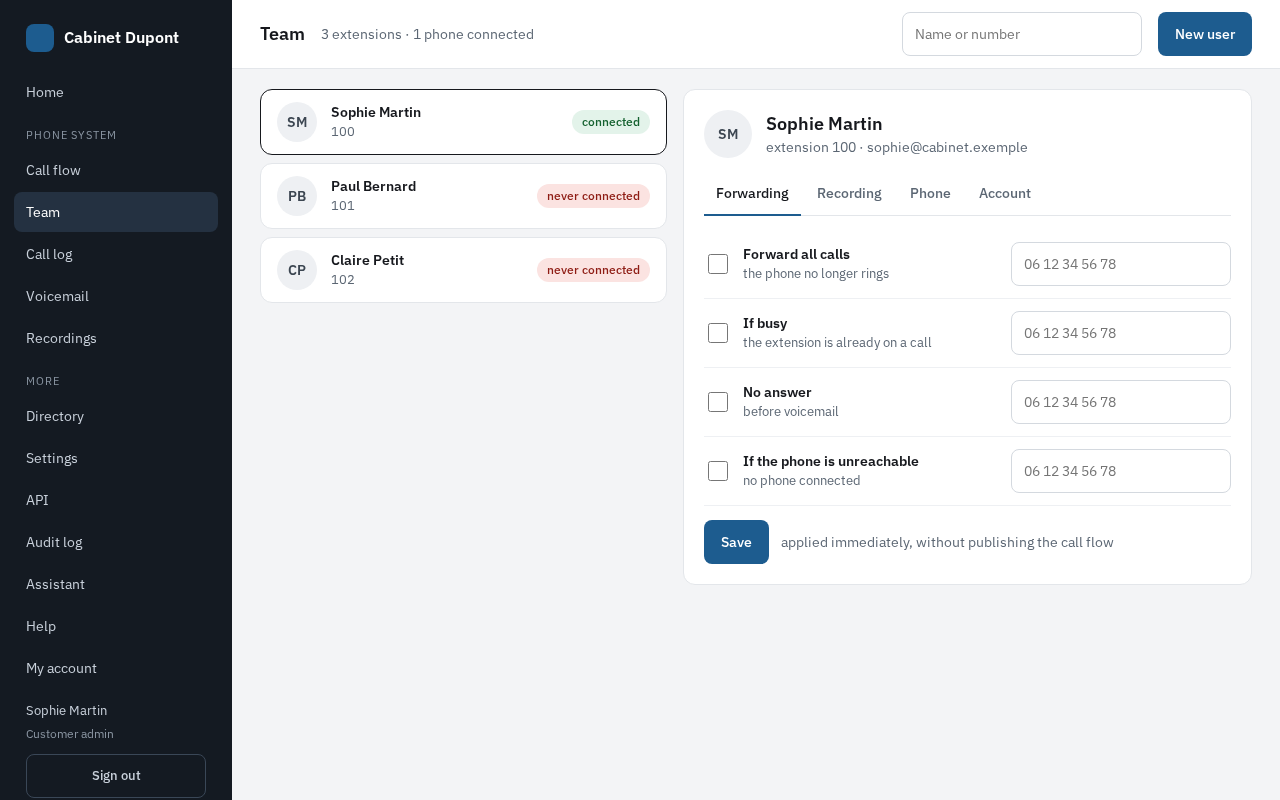Click the Sign out button
This screenshot has width=1280, height=800.
[116, 776]
